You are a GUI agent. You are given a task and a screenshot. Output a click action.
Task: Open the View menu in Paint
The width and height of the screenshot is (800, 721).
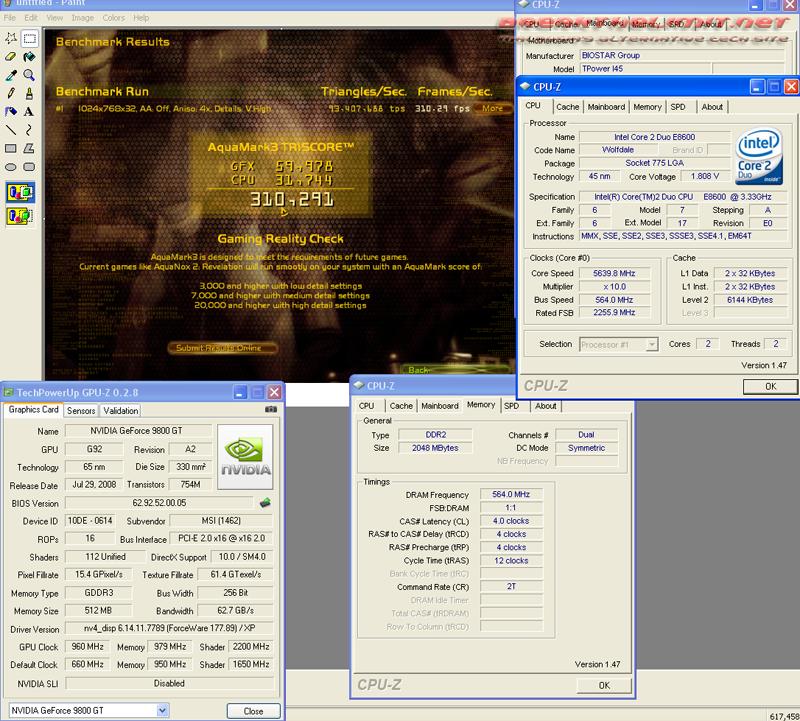click(x=55, y=18)
